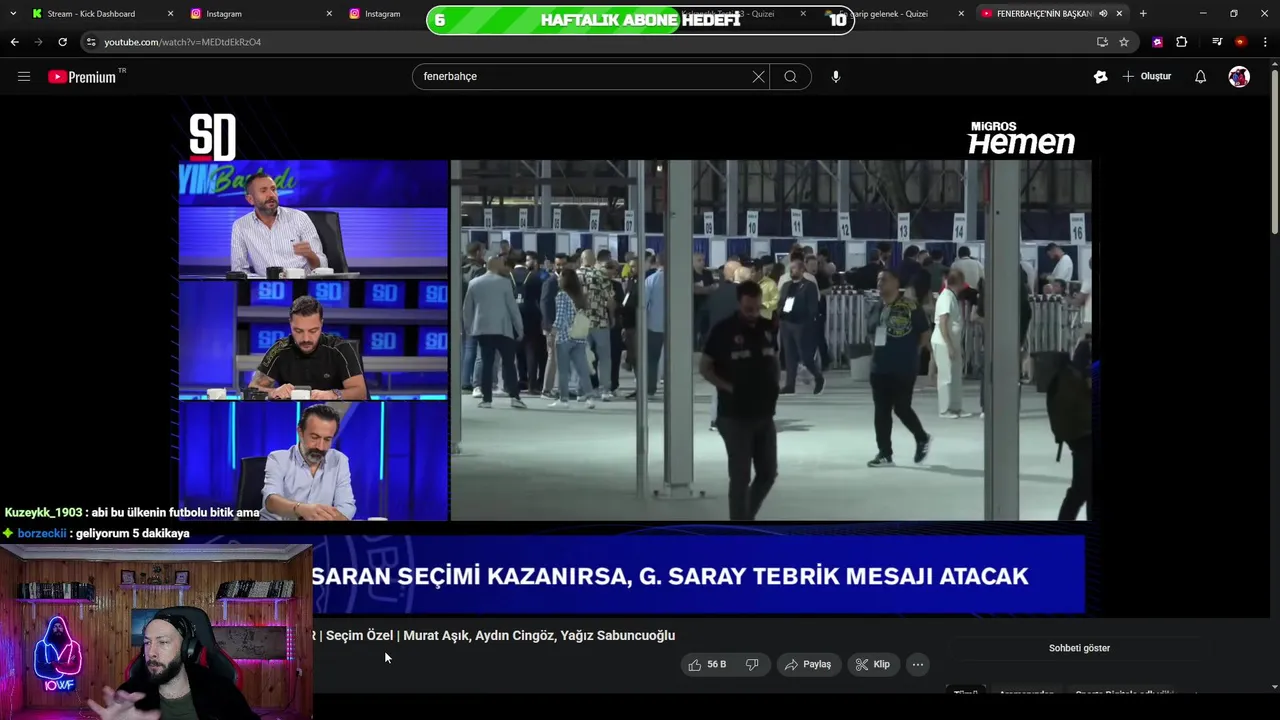Open the Oluştur create button
Viewport: 1280px width, 720px height.
(1147, 77)
